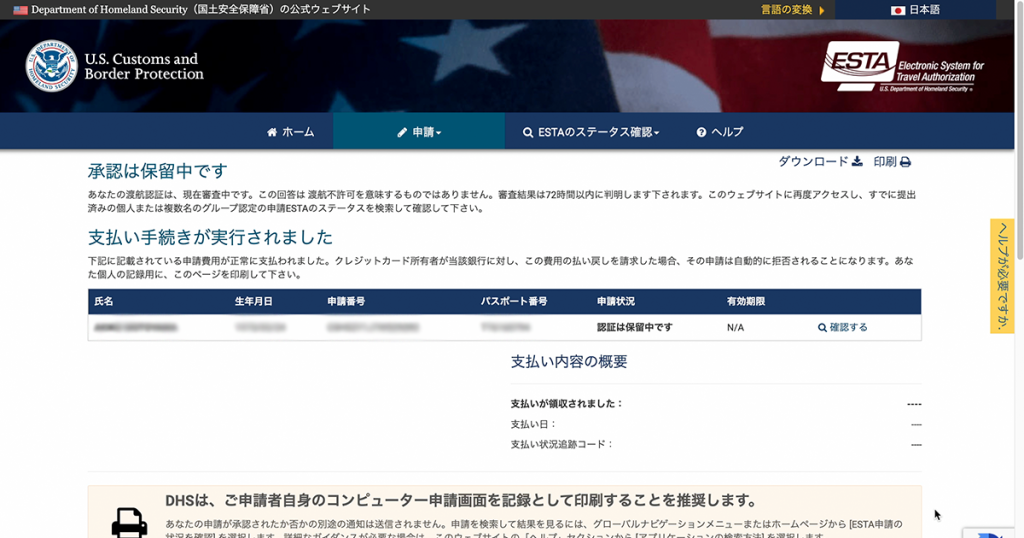Open the 日本語 language selector
The height and width of the screenshot is (538, 1024).
coord(915,10)
